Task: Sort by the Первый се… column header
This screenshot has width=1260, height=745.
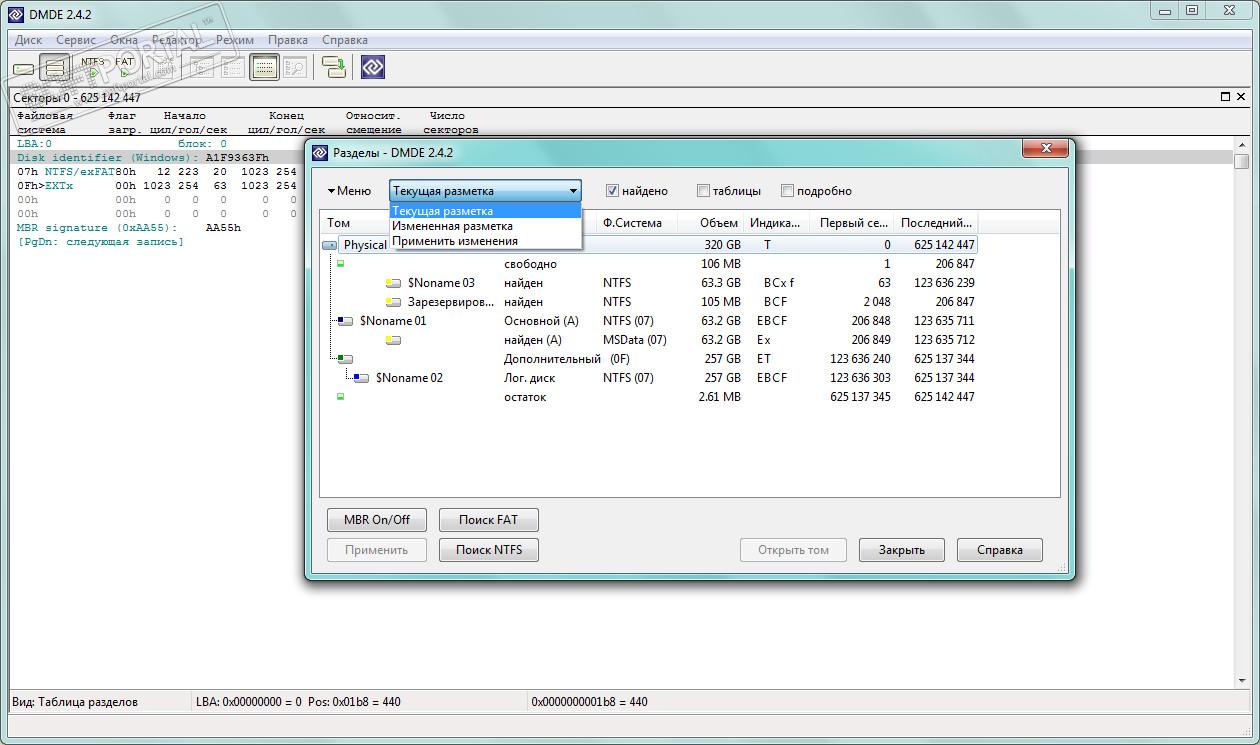Action: [x=851, y=223]
